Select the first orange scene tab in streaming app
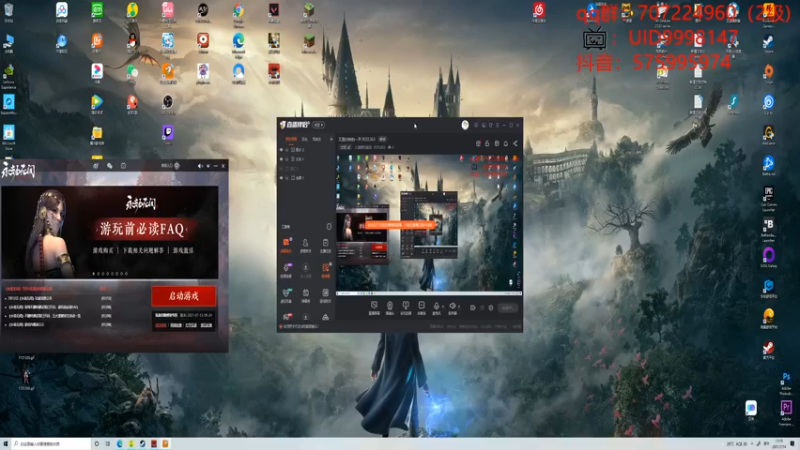The width and height of the screenshot is (800, 450). [291, 139]
